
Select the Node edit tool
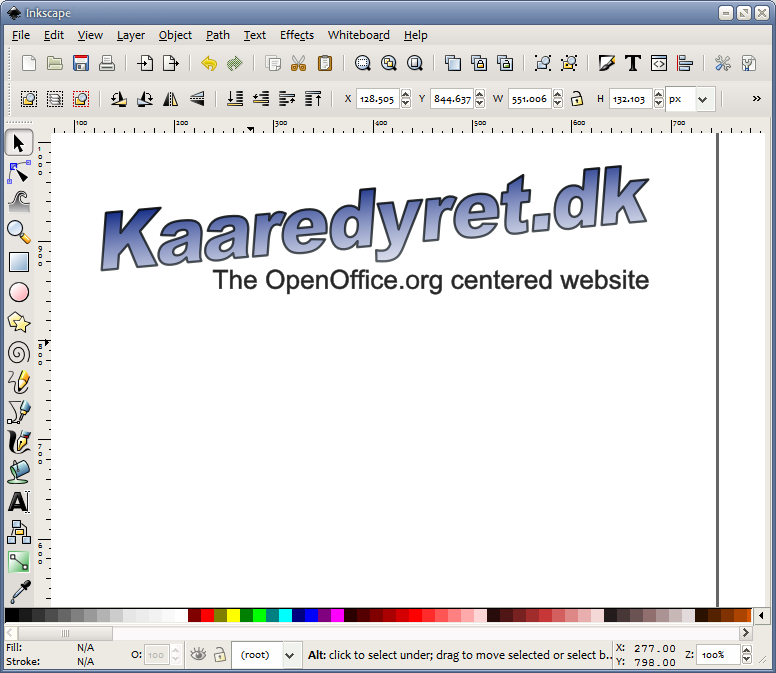pyautogui.click(x=19, y=173)
